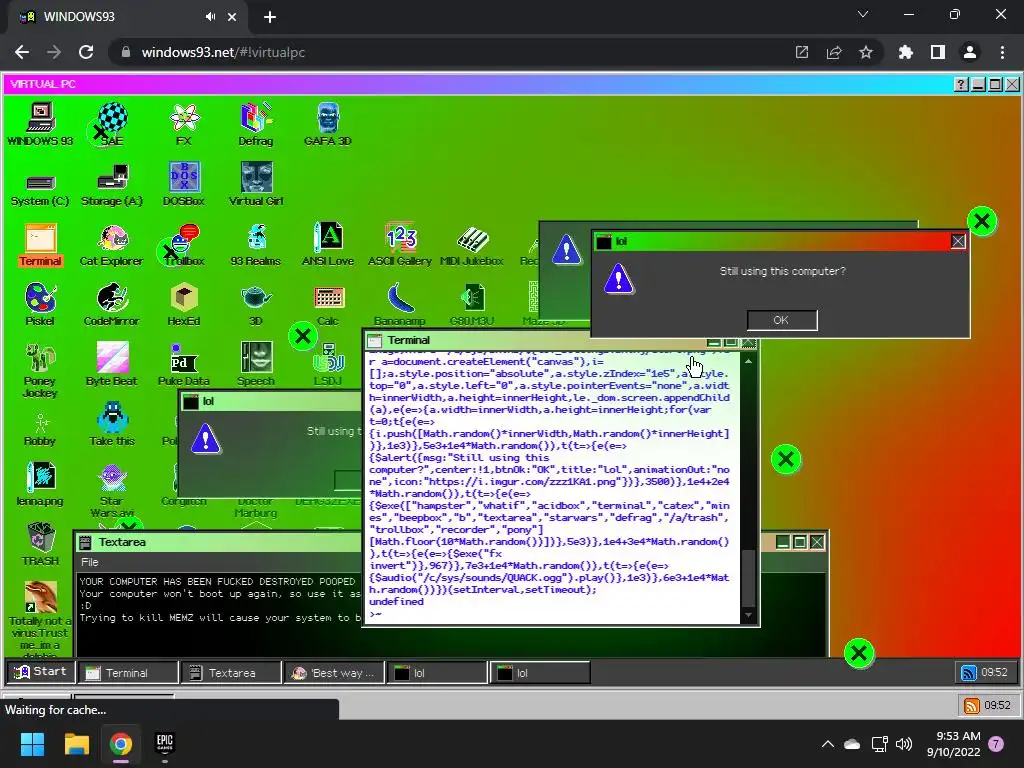
Task: Open Chrome three-dot menu
Action: (x=1002, y=52)
